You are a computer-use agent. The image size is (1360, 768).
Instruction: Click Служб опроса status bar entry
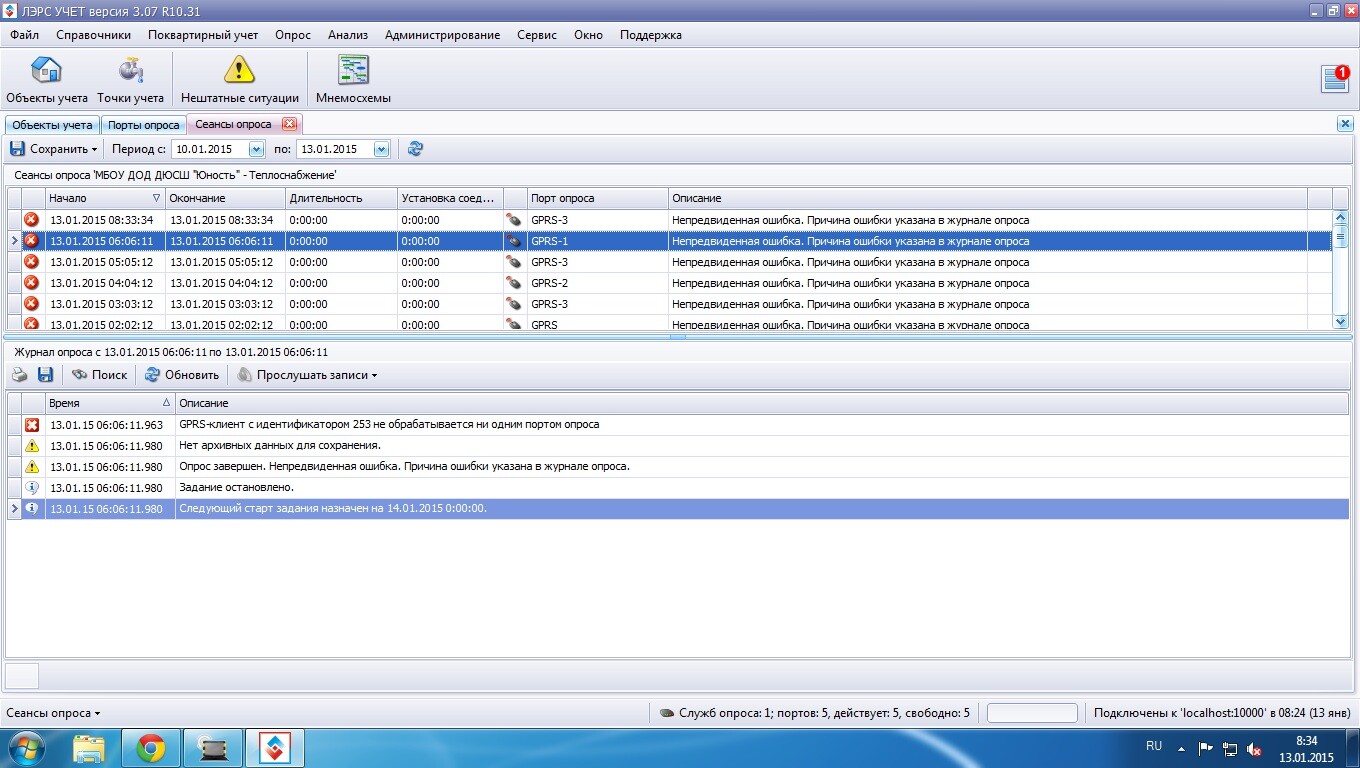(x=815, y=713)
